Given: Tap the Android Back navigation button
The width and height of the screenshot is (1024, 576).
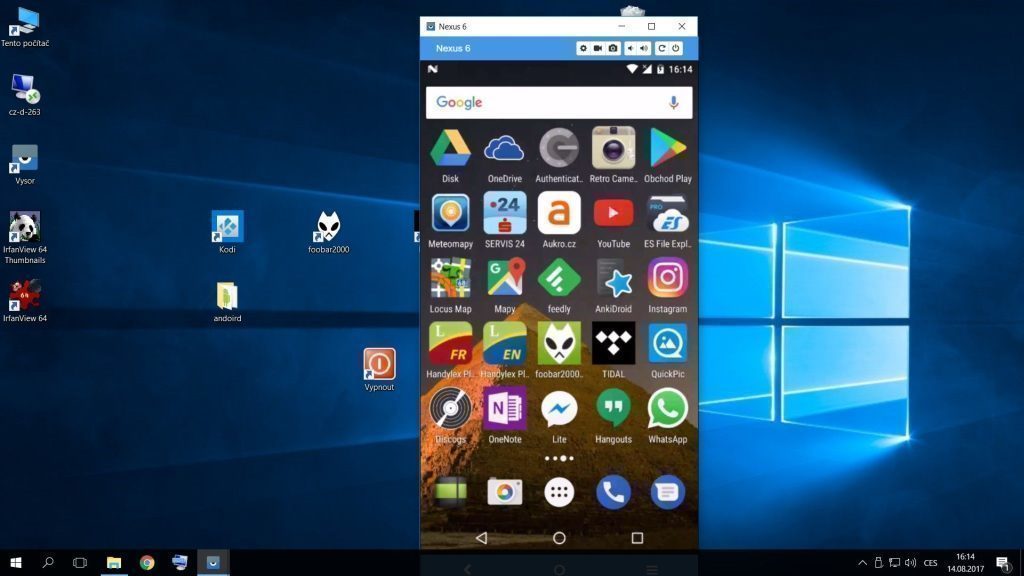Looking at the screenshot, I should click(481, 537).
